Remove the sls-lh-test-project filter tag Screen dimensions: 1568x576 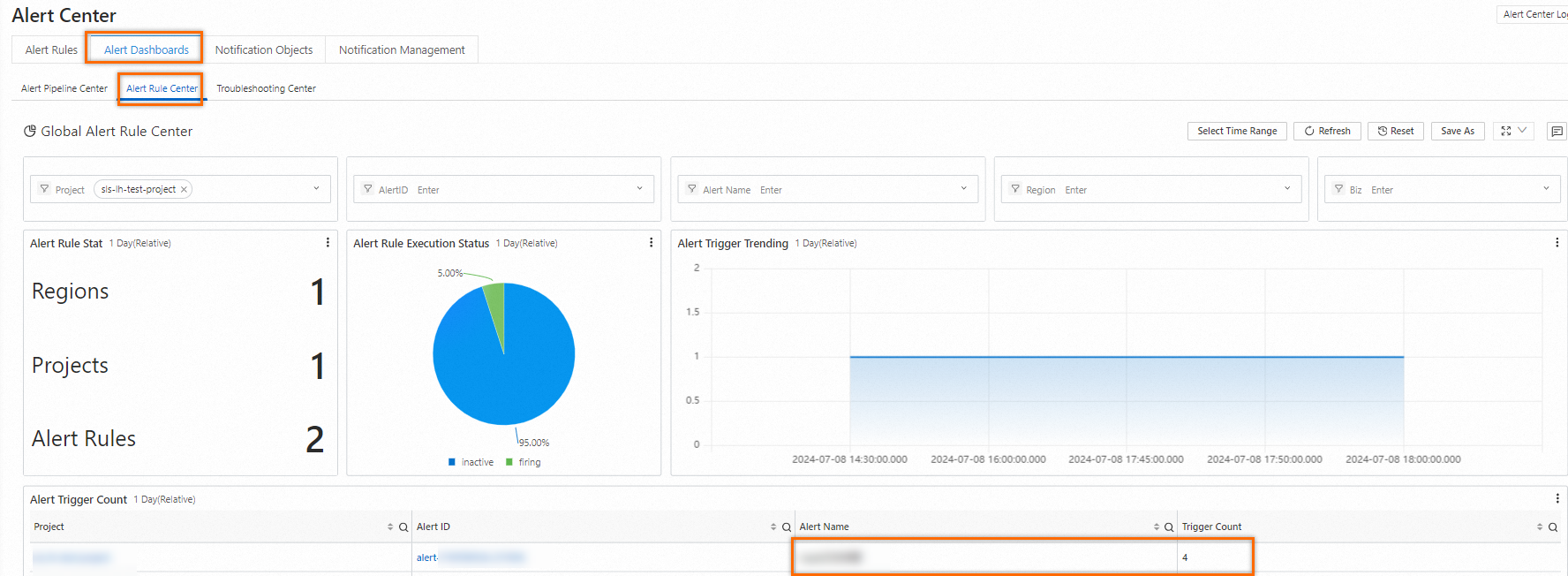point(184,190)
